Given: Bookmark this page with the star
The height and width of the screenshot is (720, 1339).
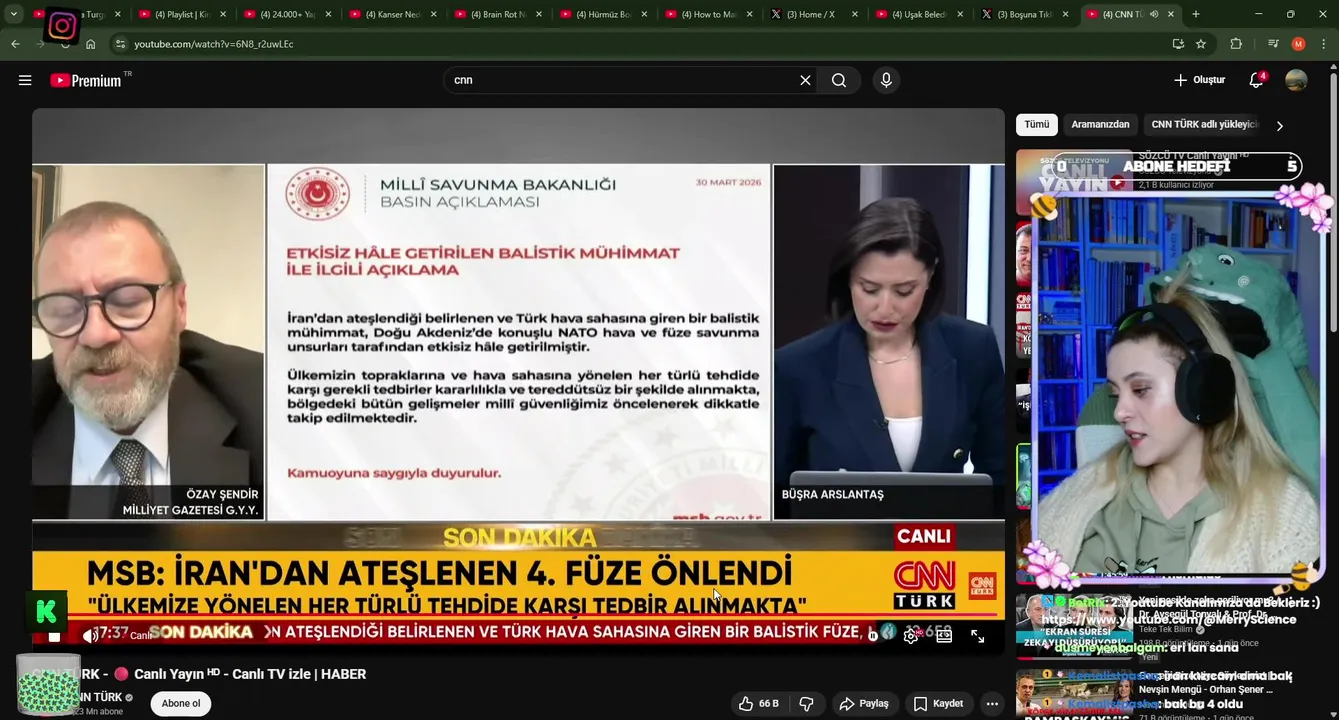Looking at the screenshot, I should [1201, 44].
